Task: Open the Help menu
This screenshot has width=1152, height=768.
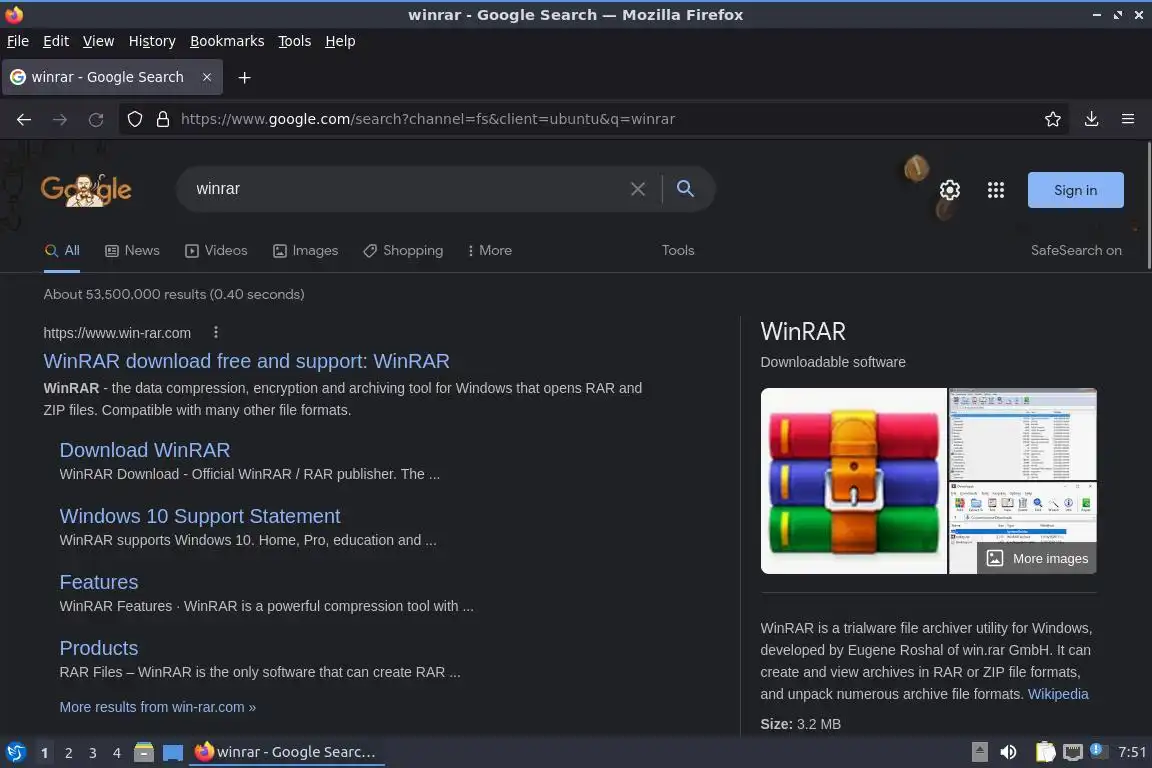Action: 340,41
